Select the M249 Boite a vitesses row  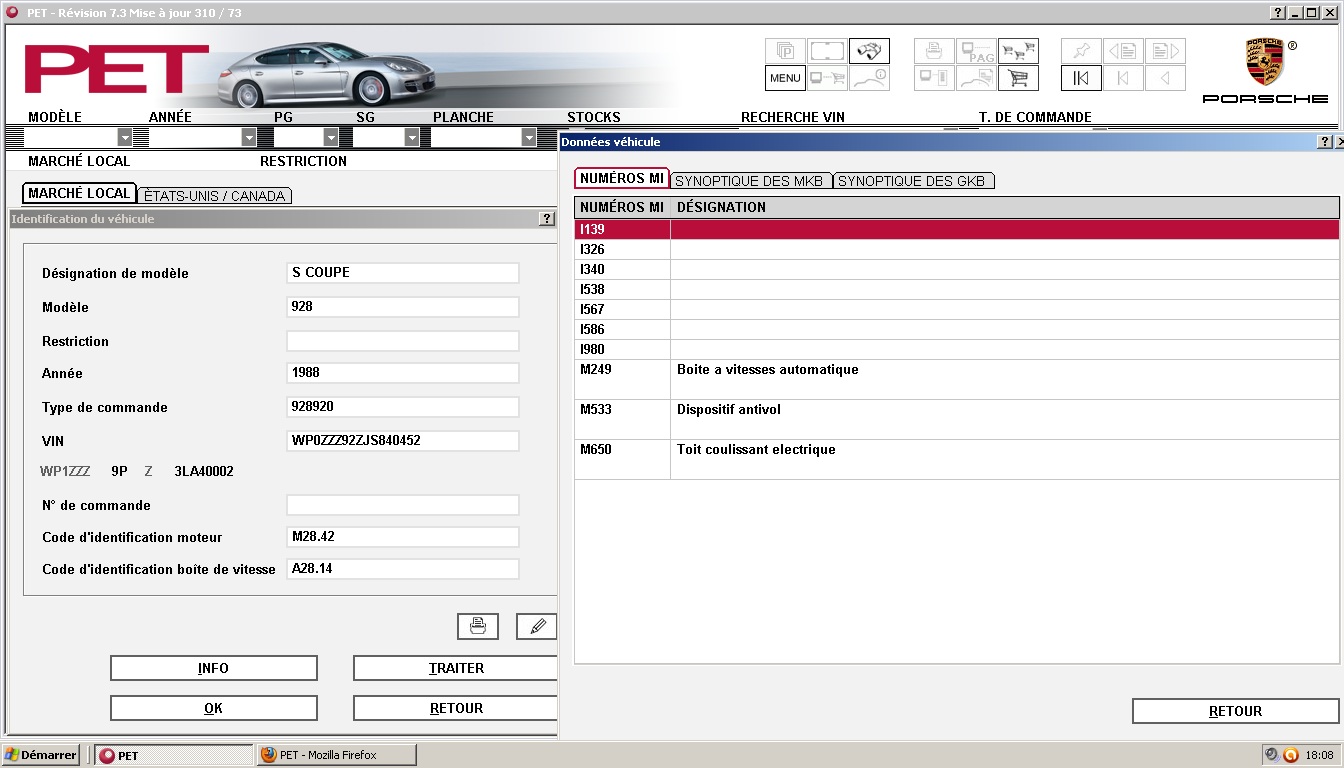[957, 379]
